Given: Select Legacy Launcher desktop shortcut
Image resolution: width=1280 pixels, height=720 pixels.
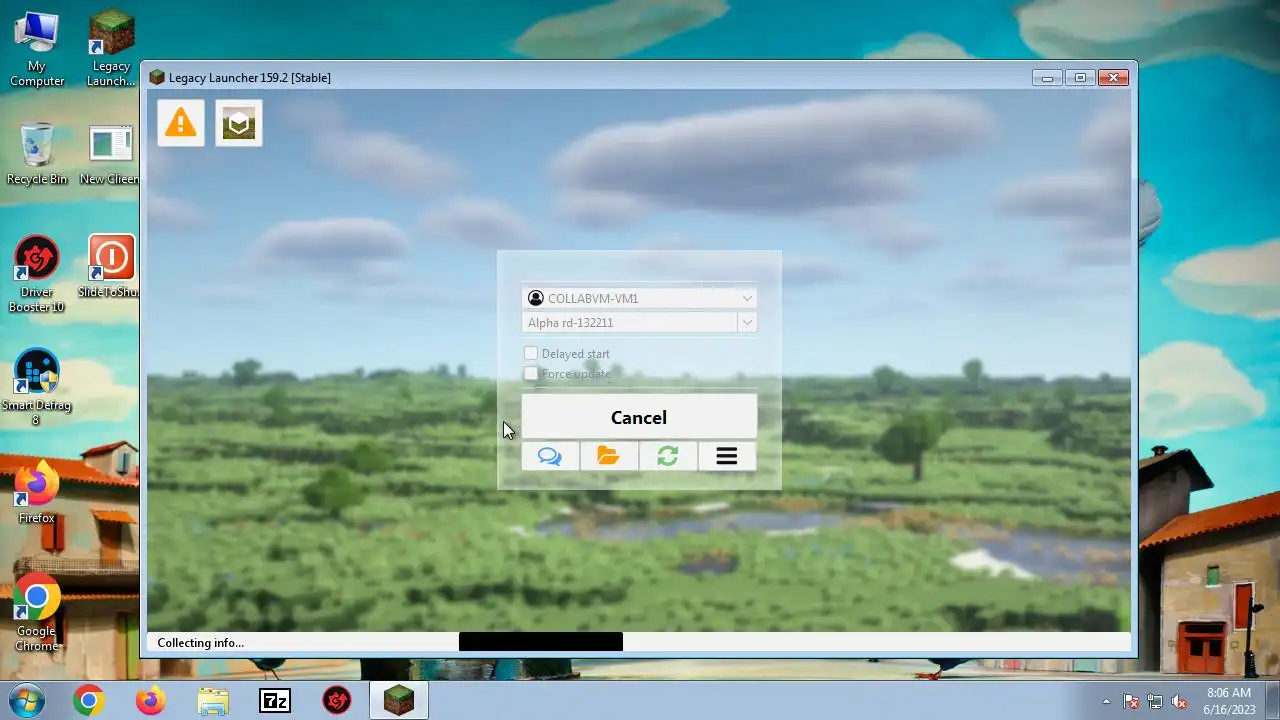Looking at the screenshot, I should [x=111, y=49].
